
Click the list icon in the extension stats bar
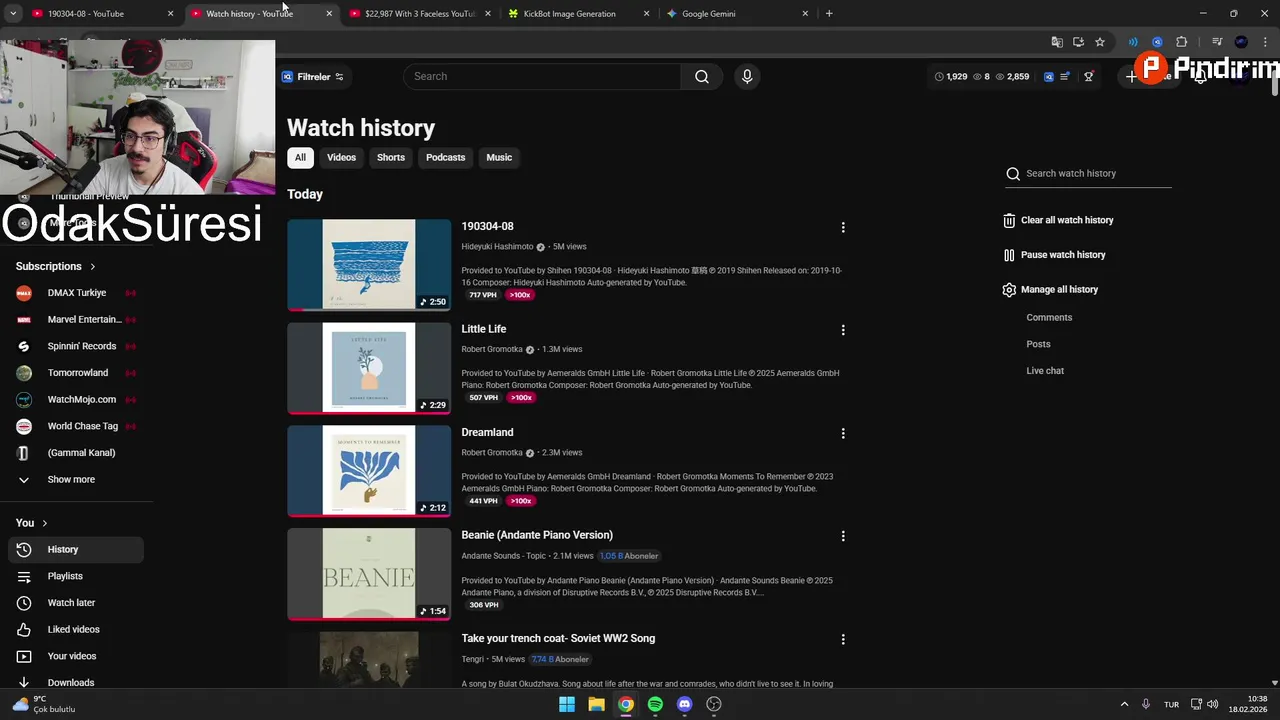[1065, 77]
